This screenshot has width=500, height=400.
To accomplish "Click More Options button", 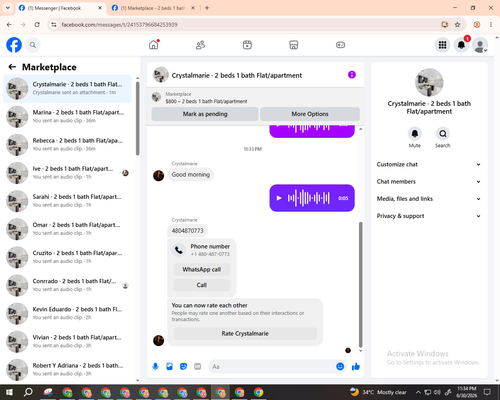I will pos(310,114).
